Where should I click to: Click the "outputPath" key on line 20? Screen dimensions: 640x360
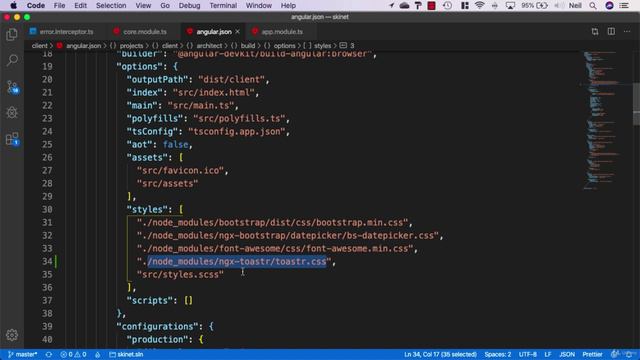click(157, 79)
